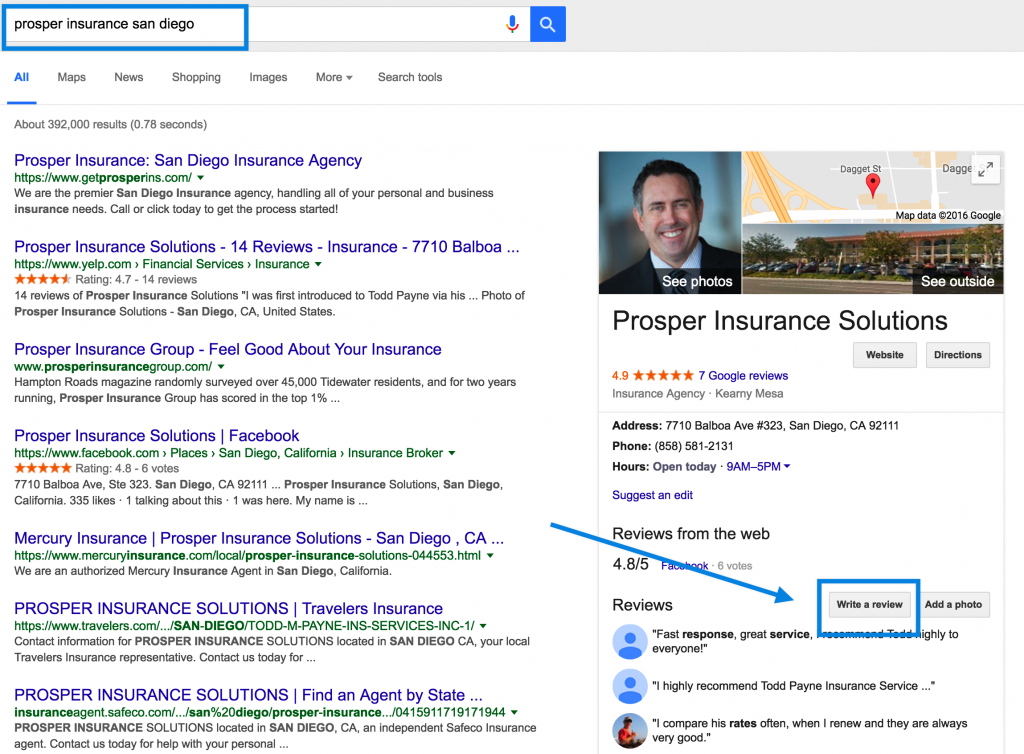Open the See outside street view thumbnail
The height and width of the screenshot is (754, 1024).
pyautogui.click(x=873, y=259)
